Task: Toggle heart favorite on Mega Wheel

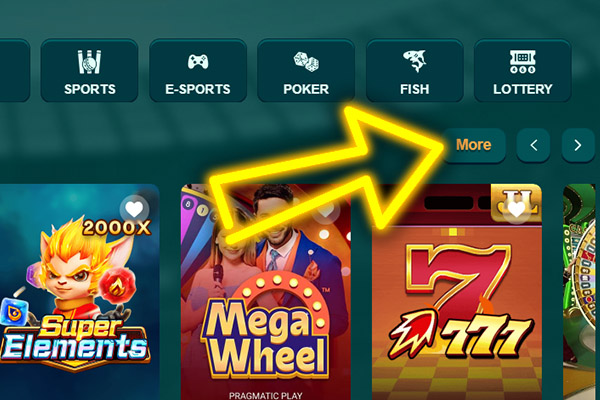Action: (x=326, y=209)
